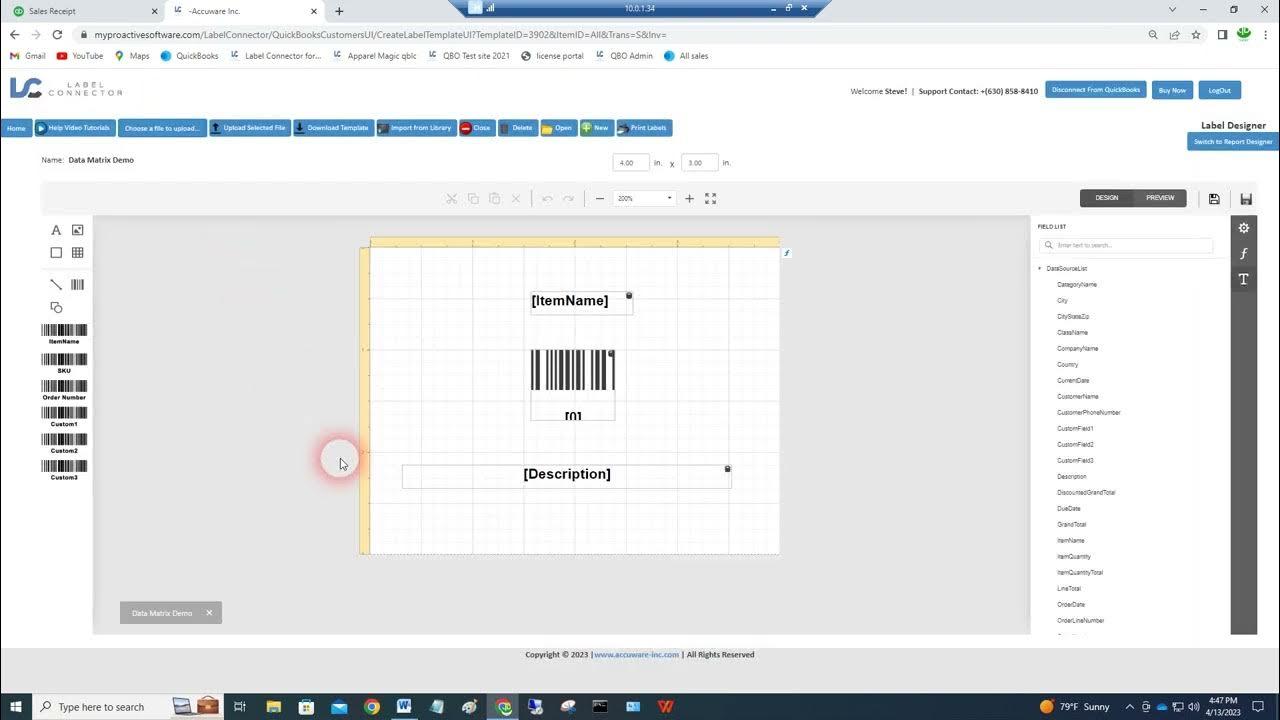Viewport: 1280px width, 720px height.
Task: Click the outlined Save floppy icon
Action: 1214,199
